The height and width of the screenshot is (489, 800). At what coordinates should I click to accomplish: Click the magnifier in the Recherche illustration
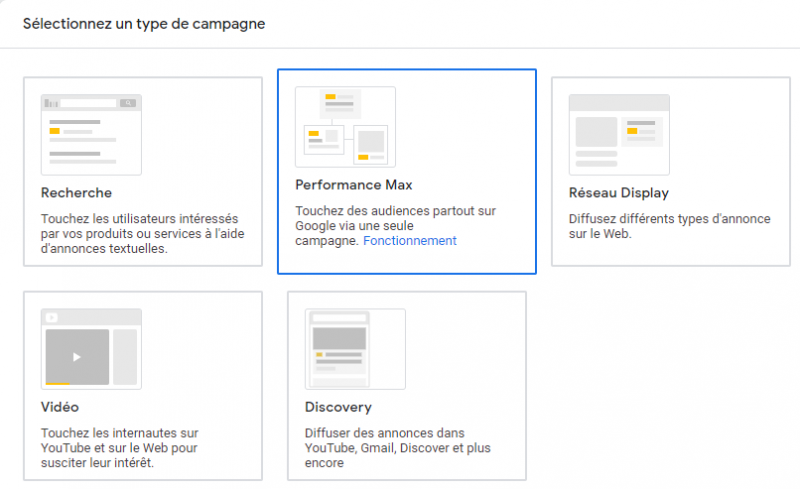coord(128,103)
